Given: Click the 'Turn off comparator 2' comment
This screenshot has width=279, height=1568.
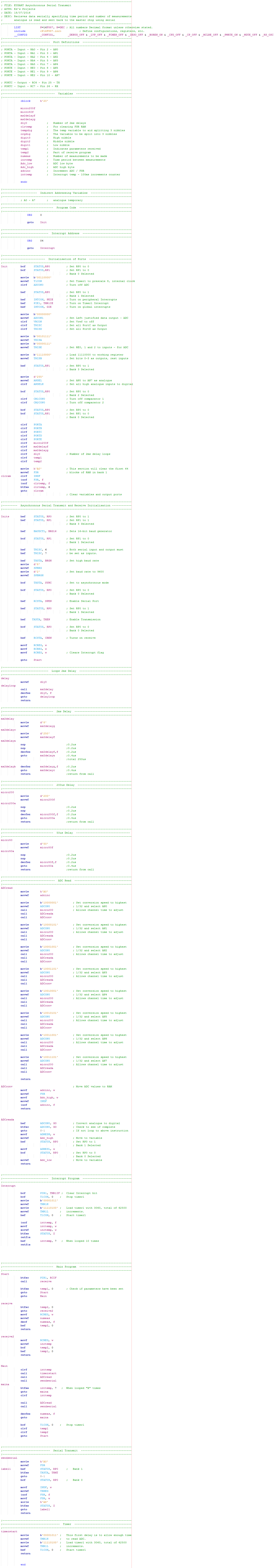Looking at the screenshot, I should coord(86,402).
